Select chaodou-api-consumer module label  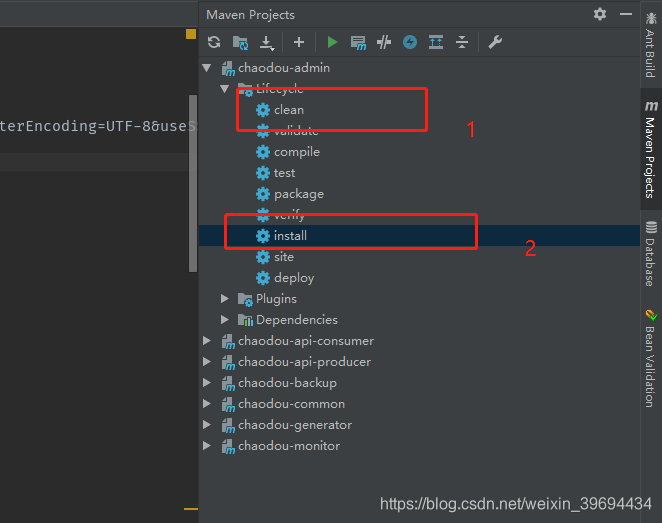(306, 341)
